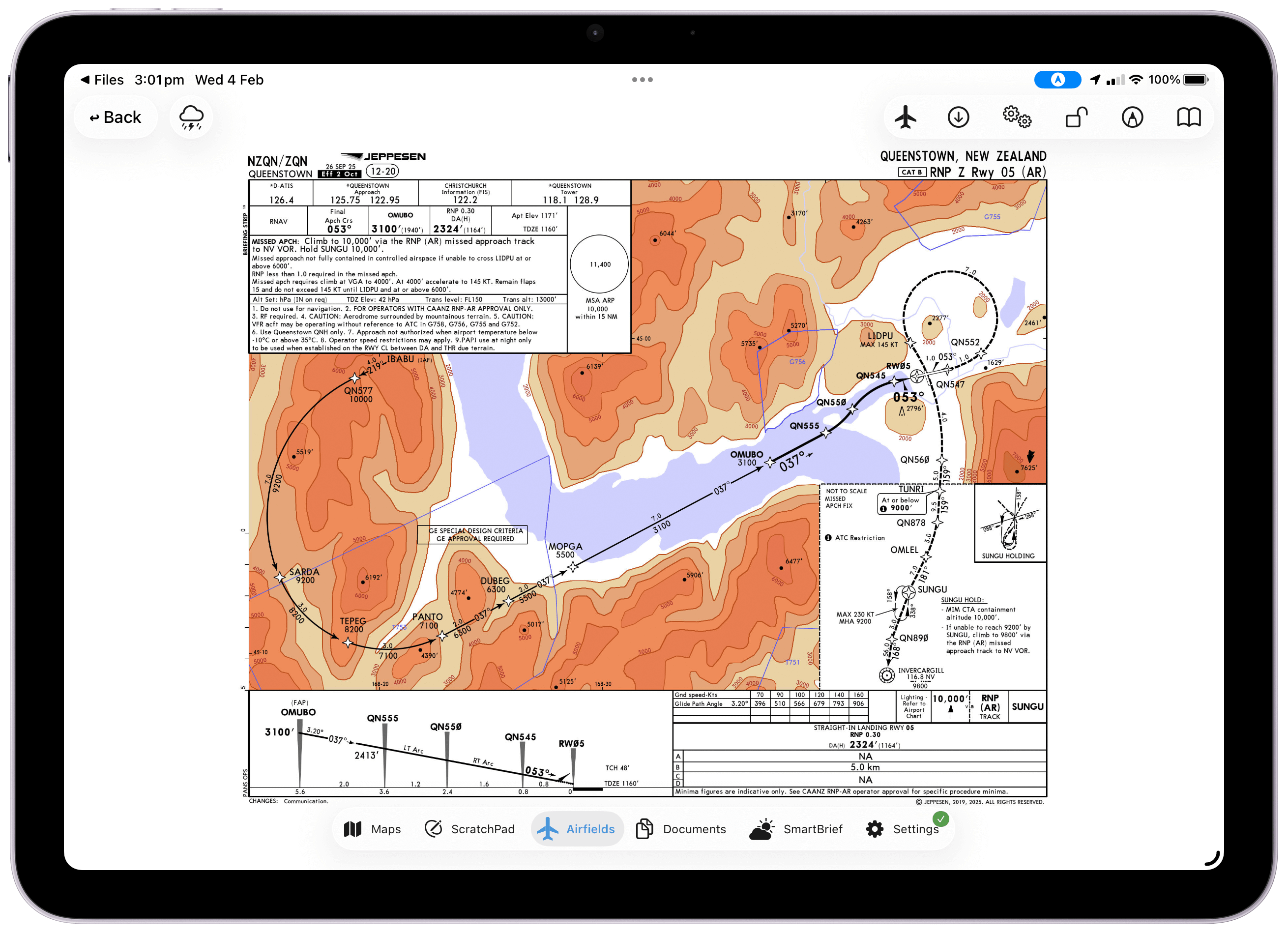Image resolution: width=1288 pixels, height=934 pixels.
Task: Tap the compass annotation circle icon
Action: (1132, 117)
